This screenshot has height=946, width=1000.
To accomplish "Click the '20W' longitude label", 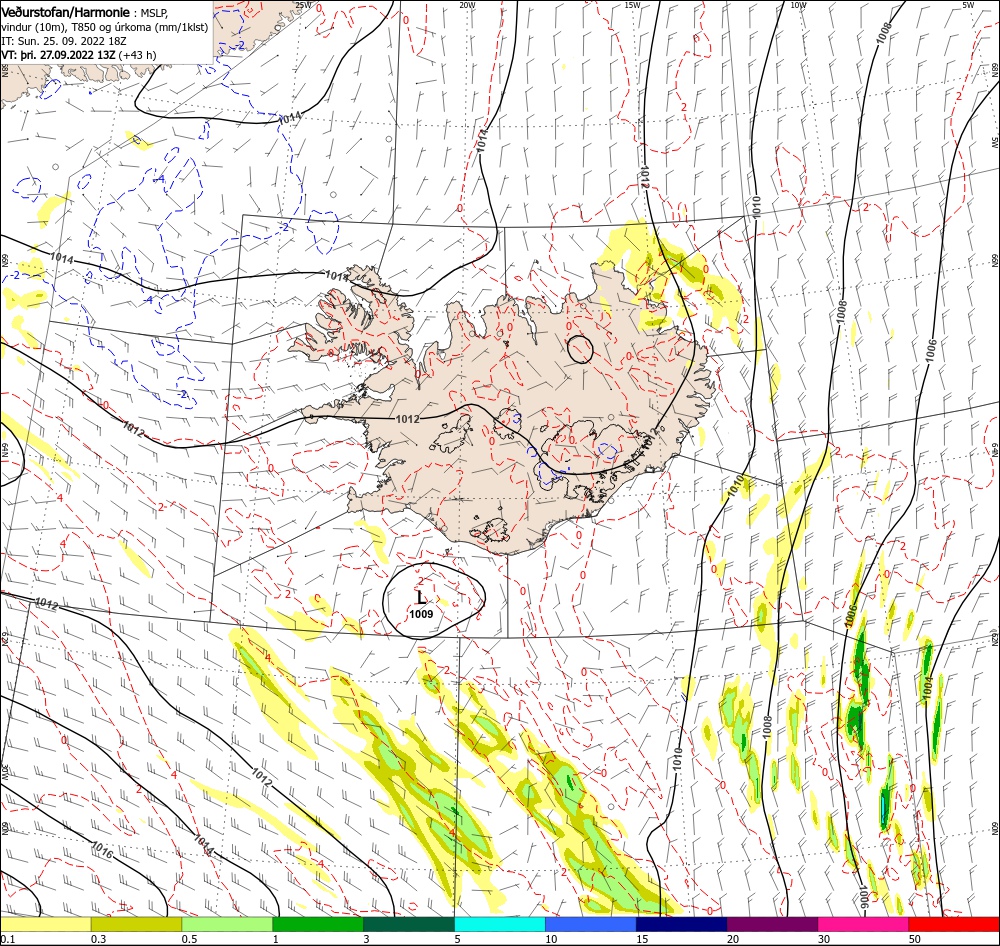I will [x=467, y=5].
